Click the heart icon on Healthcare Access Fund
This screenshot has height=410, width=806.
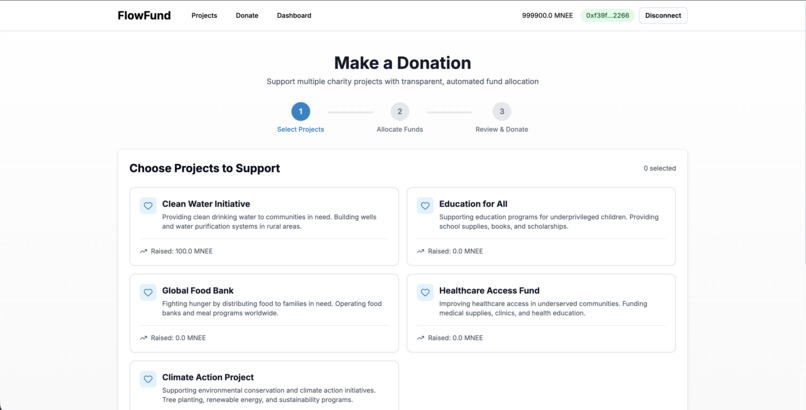[x=425, y=292]
